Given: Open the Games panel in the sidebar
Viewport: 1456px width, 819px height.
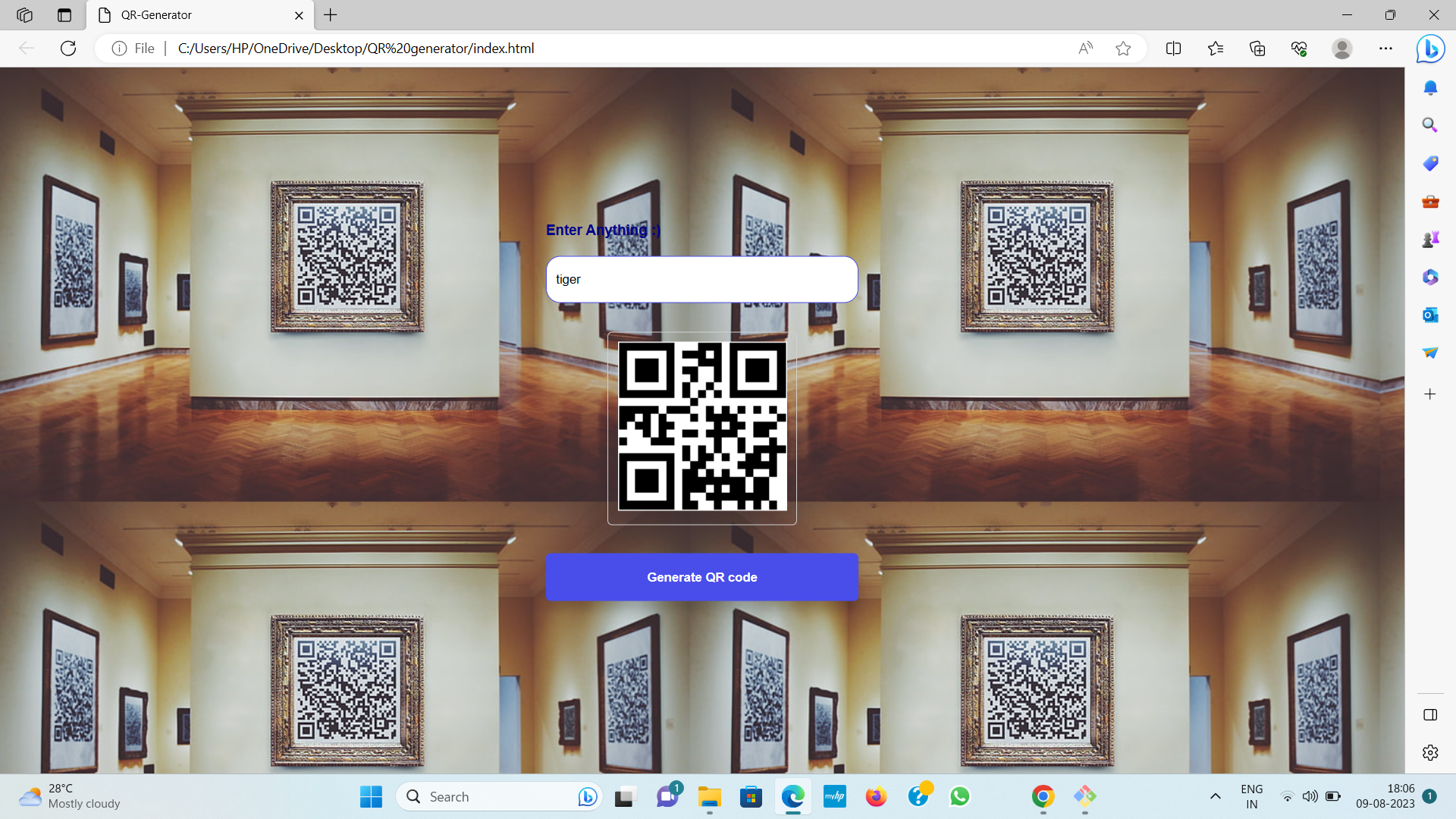Looking at the screenshot, I should point(1430,238).
